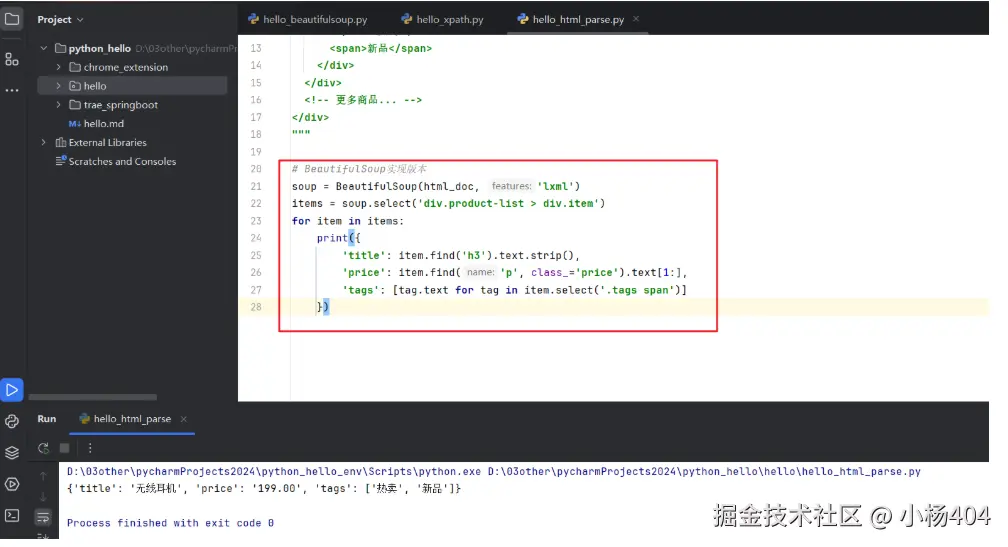Click the '# BeautifulSoup' comment on line 20
The height and width of the screenshot is (547, 1008).
pyautogui.click(x=359, y=169)
